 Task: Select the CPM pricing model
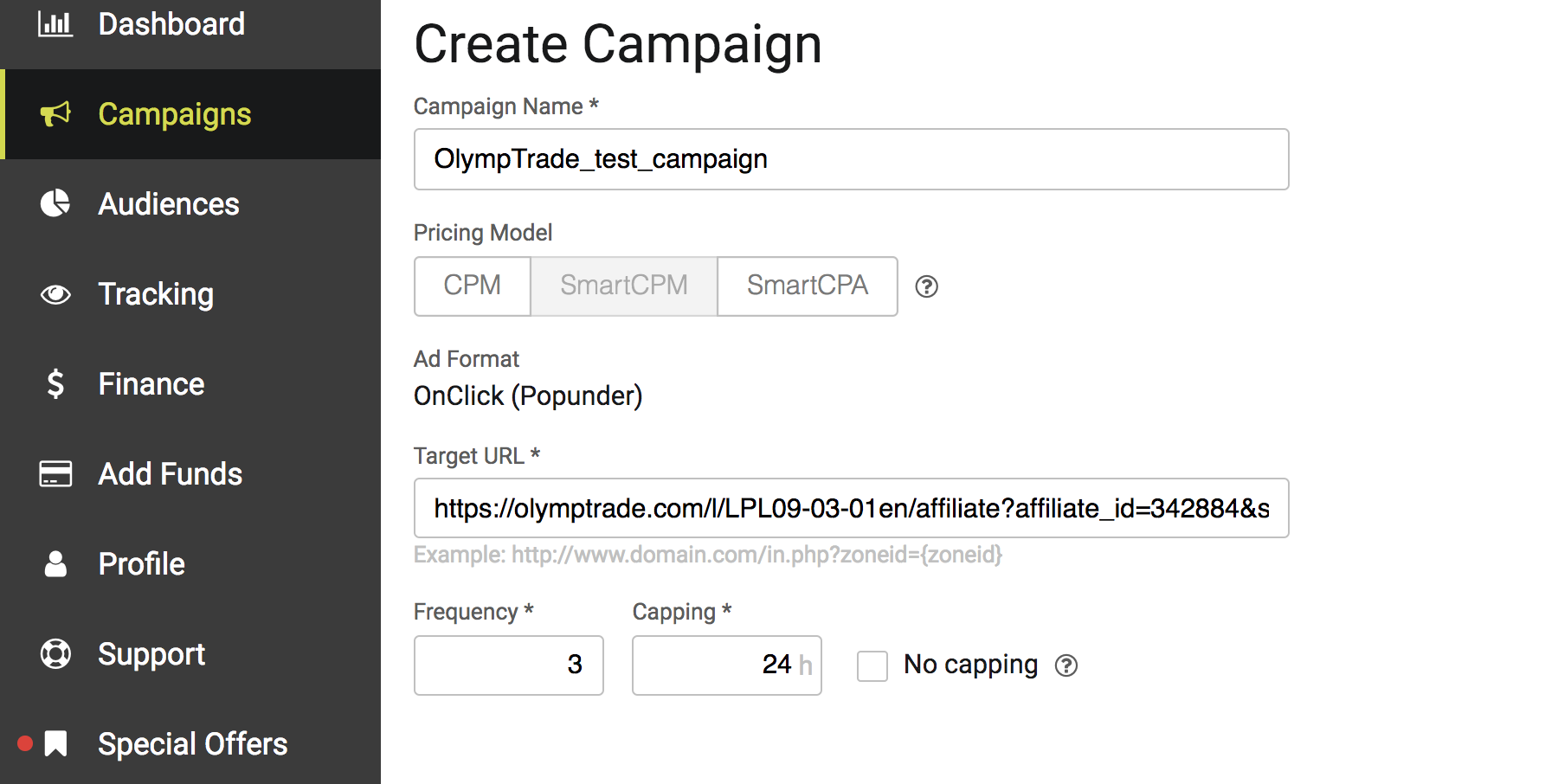click(472, 286)
